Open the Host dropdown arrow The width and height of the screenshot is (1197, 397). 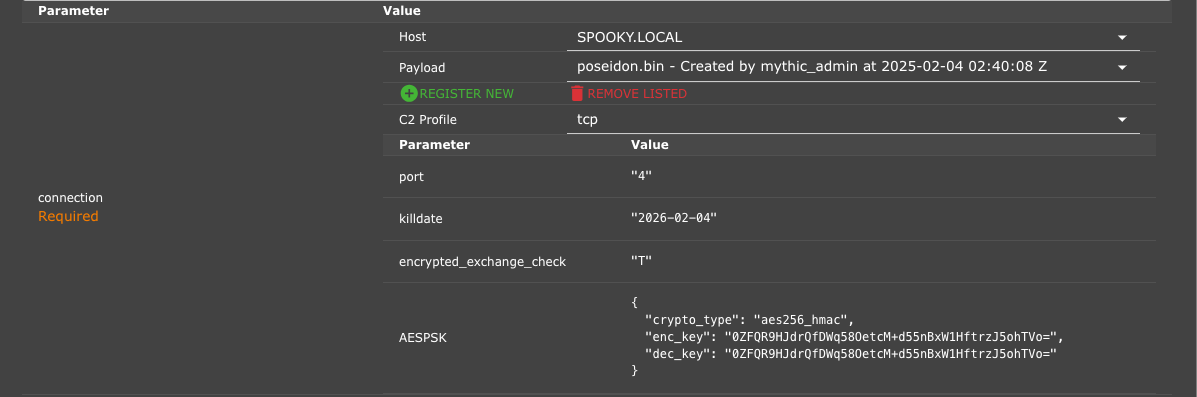[1122, 37]
